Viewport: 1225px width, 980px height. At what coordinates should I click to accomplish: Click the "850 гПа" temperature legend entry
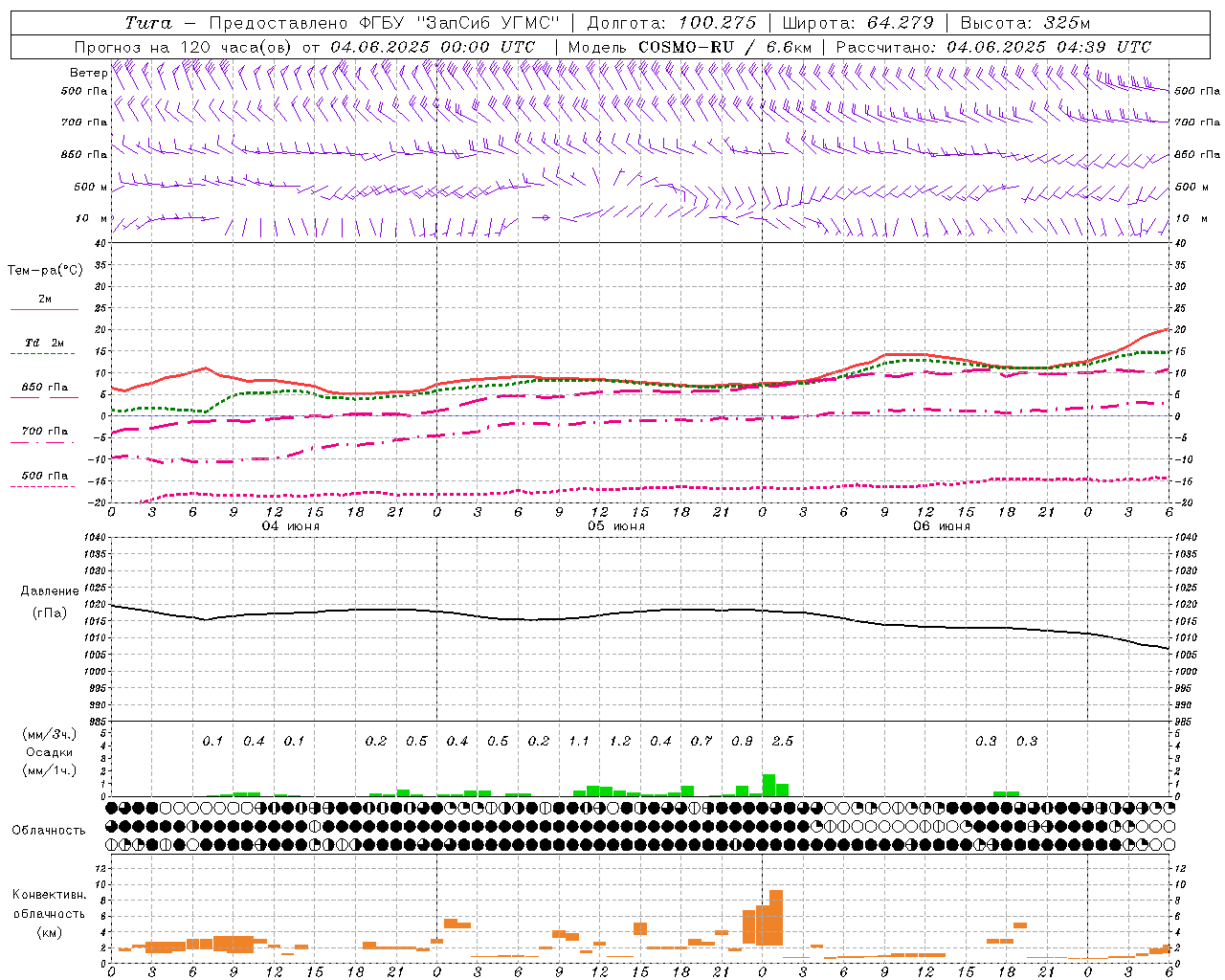click(x=45, y=388)
